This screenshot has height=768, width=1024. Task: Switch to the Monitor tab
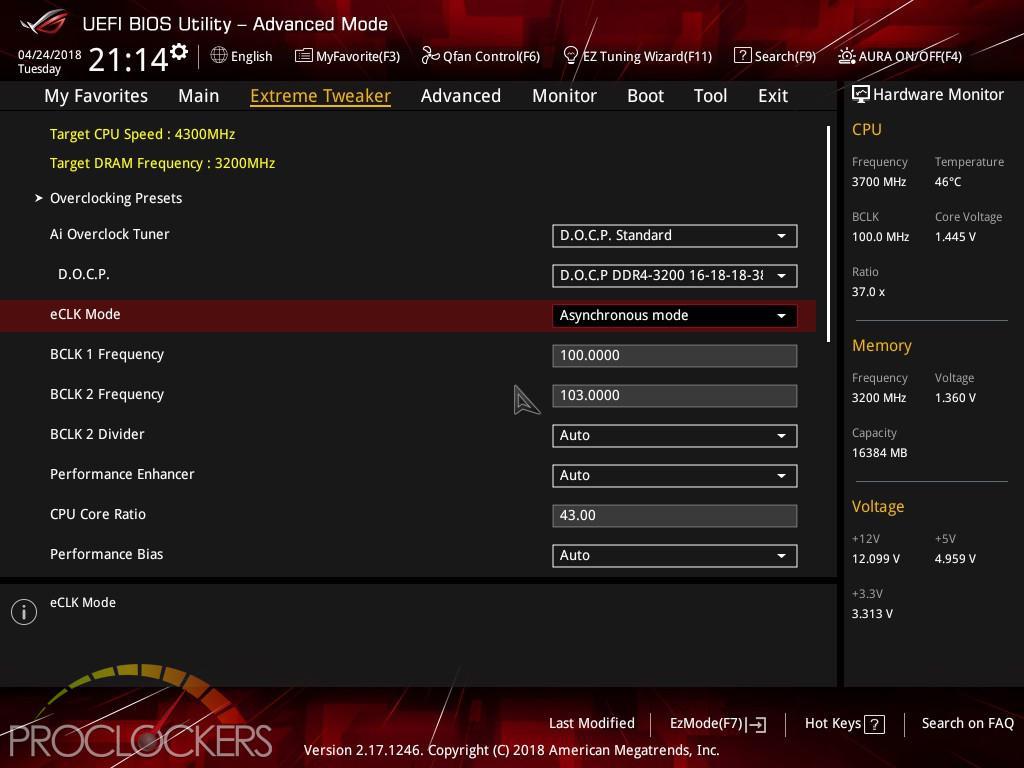point(564,96)
